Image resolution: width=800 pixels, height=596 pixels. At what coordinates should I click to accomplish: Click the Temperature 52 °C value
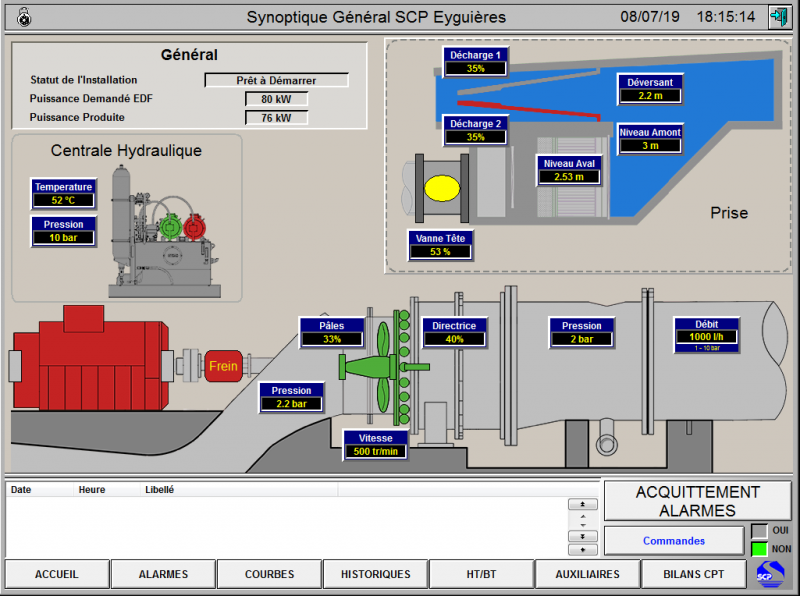[63, 200]
